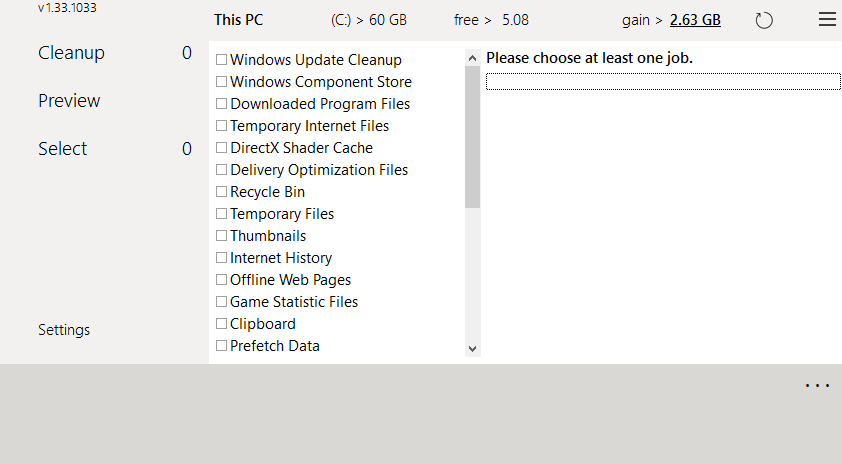The width and height of the screenshot is (842, 464).
Task: Tick the DirectX Shader Cache checkbox
Action: [222, 148]
